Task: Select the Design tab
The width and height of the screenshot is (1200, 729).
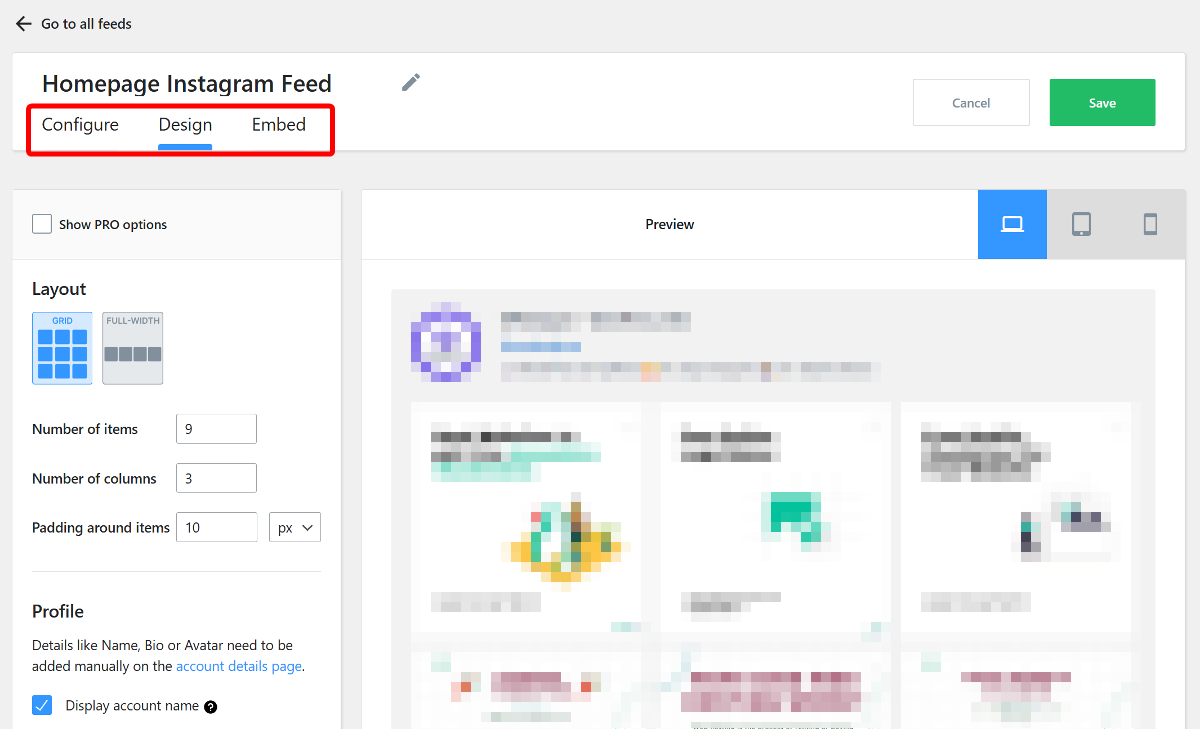Action: pyautogui.click(x=185, y=125)
